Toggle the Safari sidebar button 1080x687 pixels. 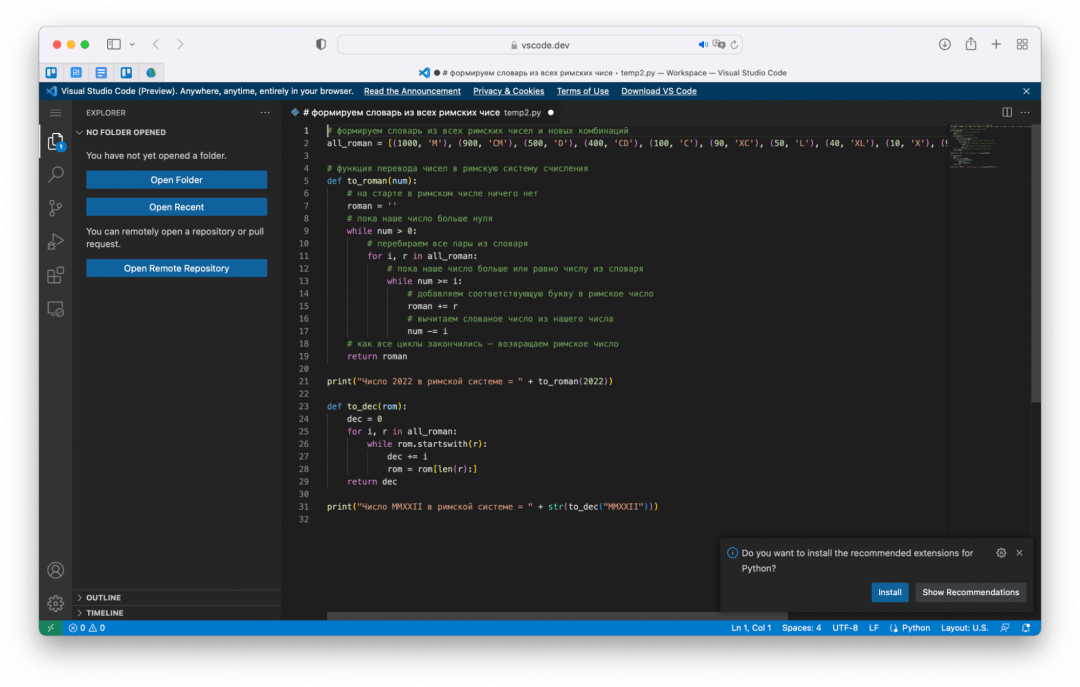[114, 44]
